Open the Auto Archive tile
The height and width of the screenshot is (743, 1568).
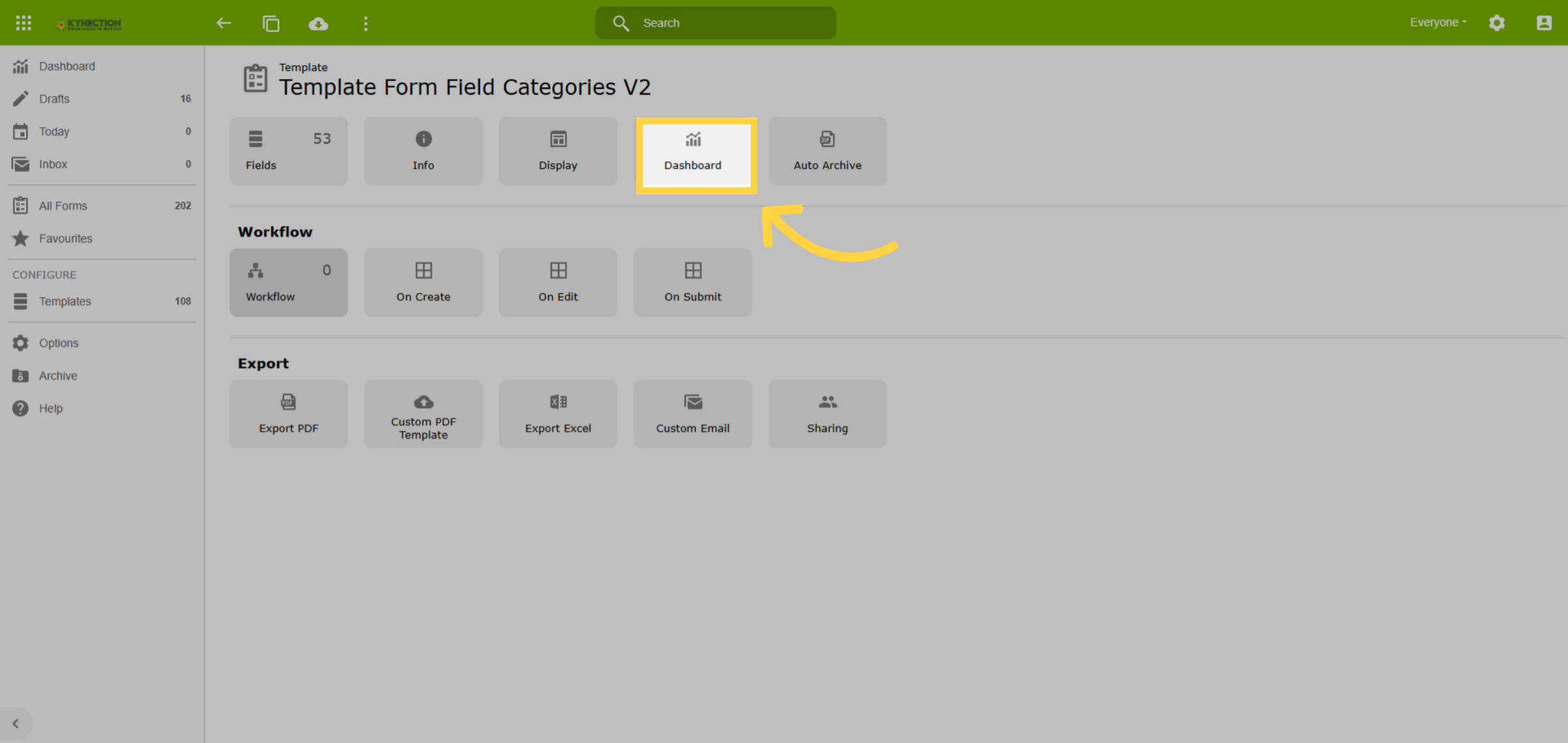(827, 151)
